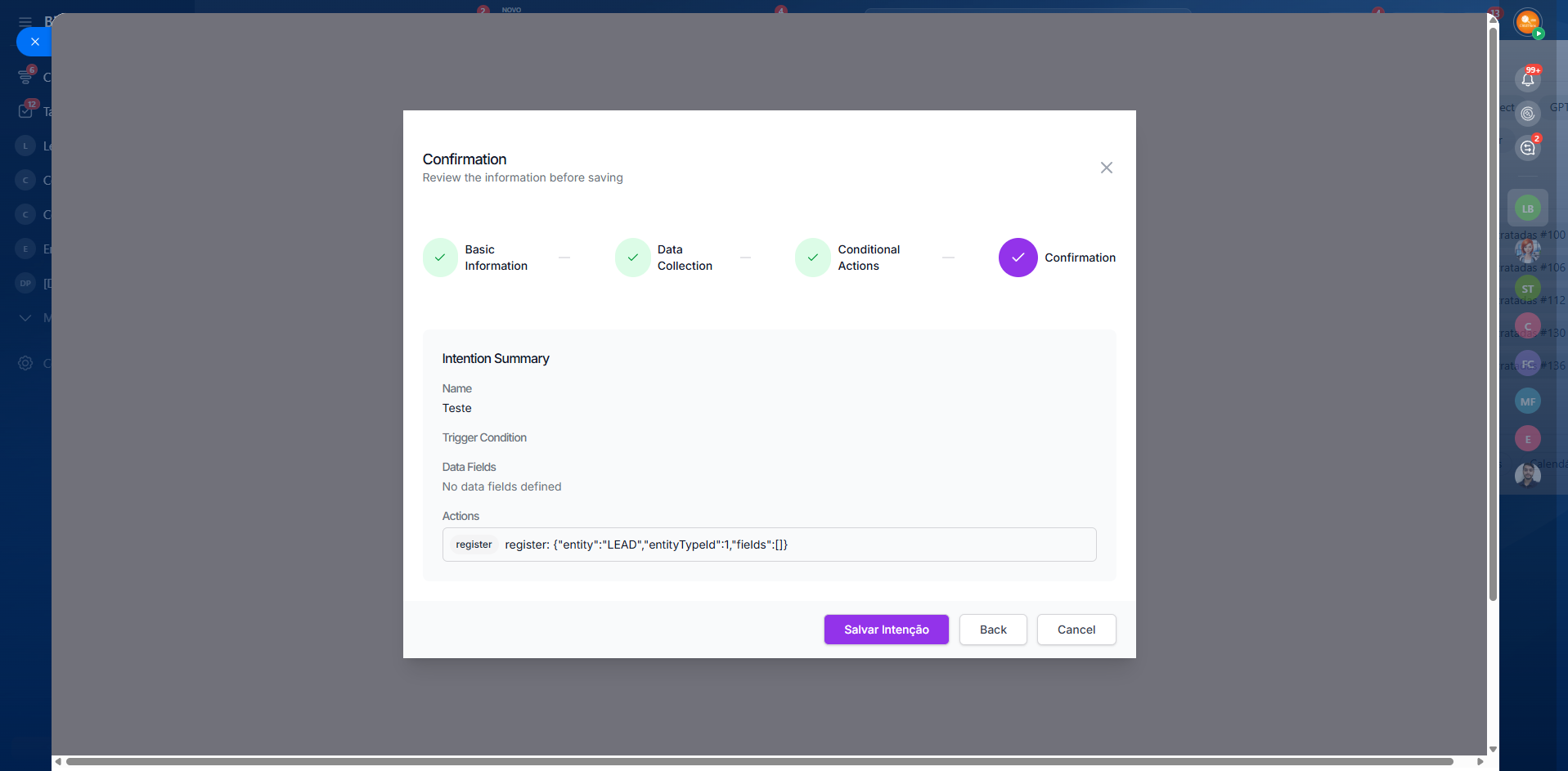Open the Data Collection step
Screen dimensions: 1568x771
pos(632,258)
